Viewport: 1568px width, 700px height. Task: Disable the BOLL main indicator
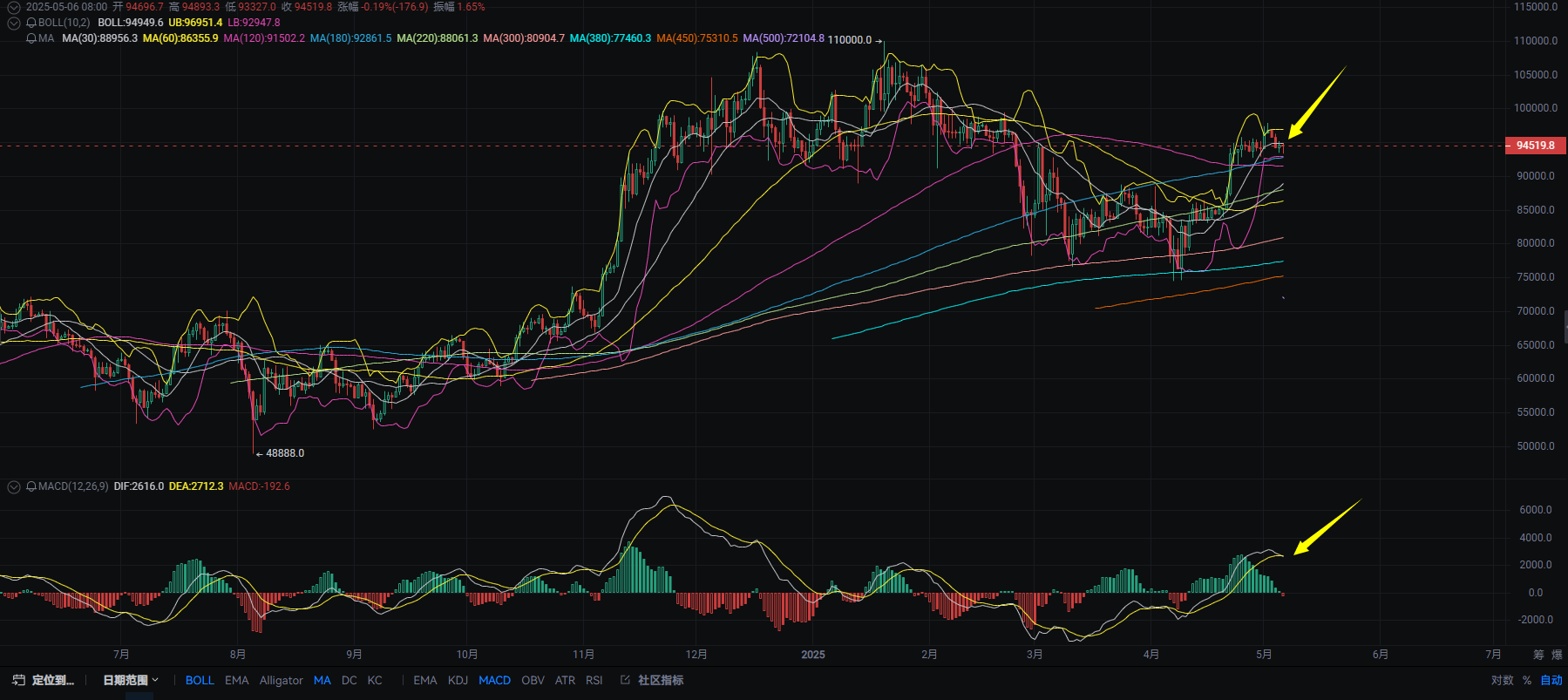(x=200, y=680)
